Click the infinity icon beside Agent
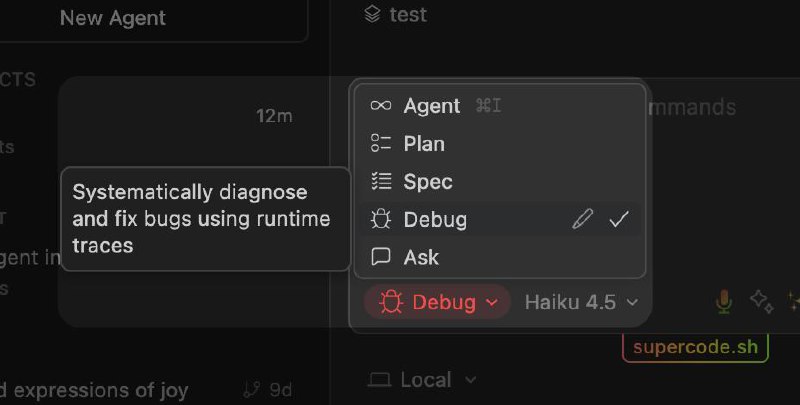Viewport: 800px width, 405px height. (x=380, y=106)
